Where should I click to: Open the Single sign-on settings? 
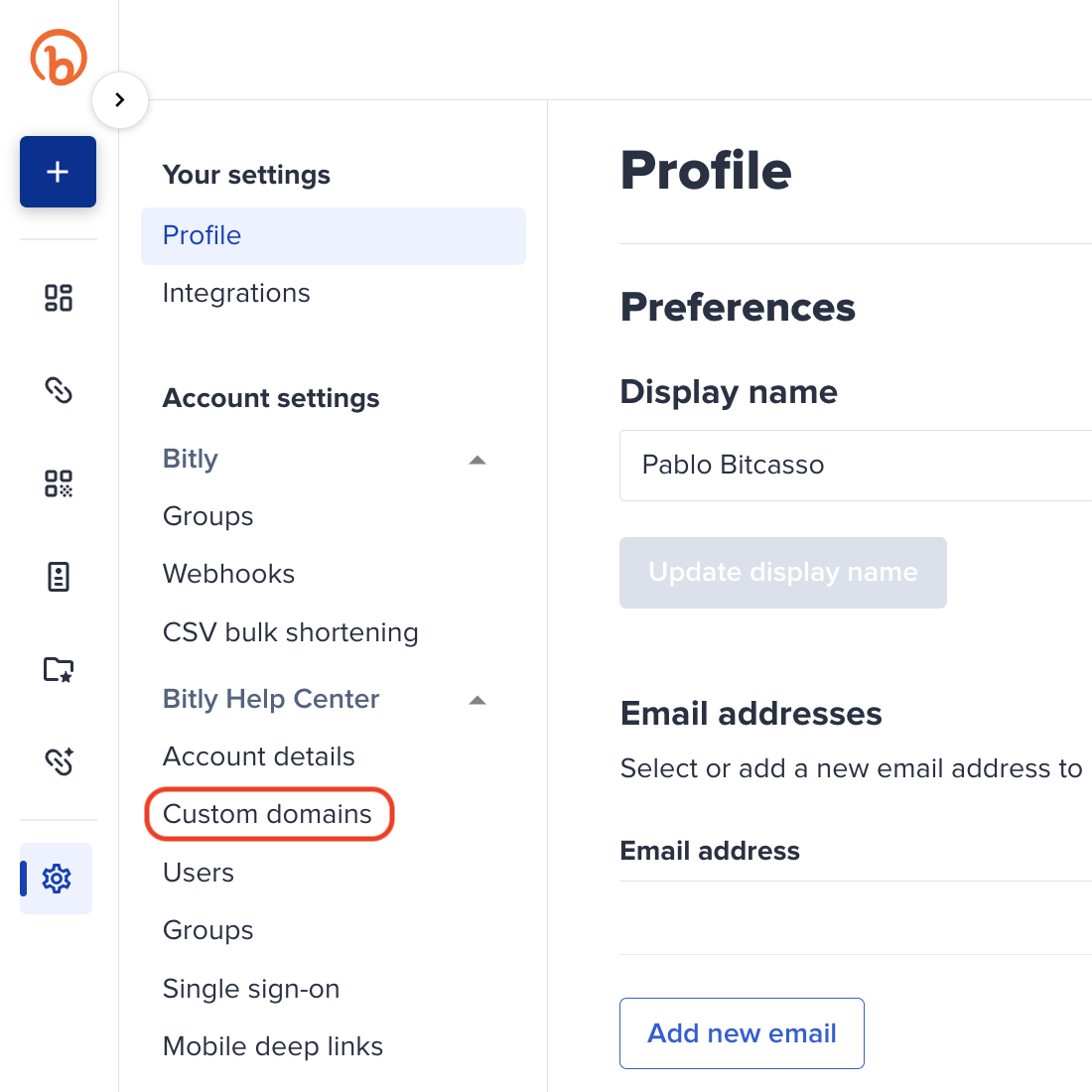point(250,989)
